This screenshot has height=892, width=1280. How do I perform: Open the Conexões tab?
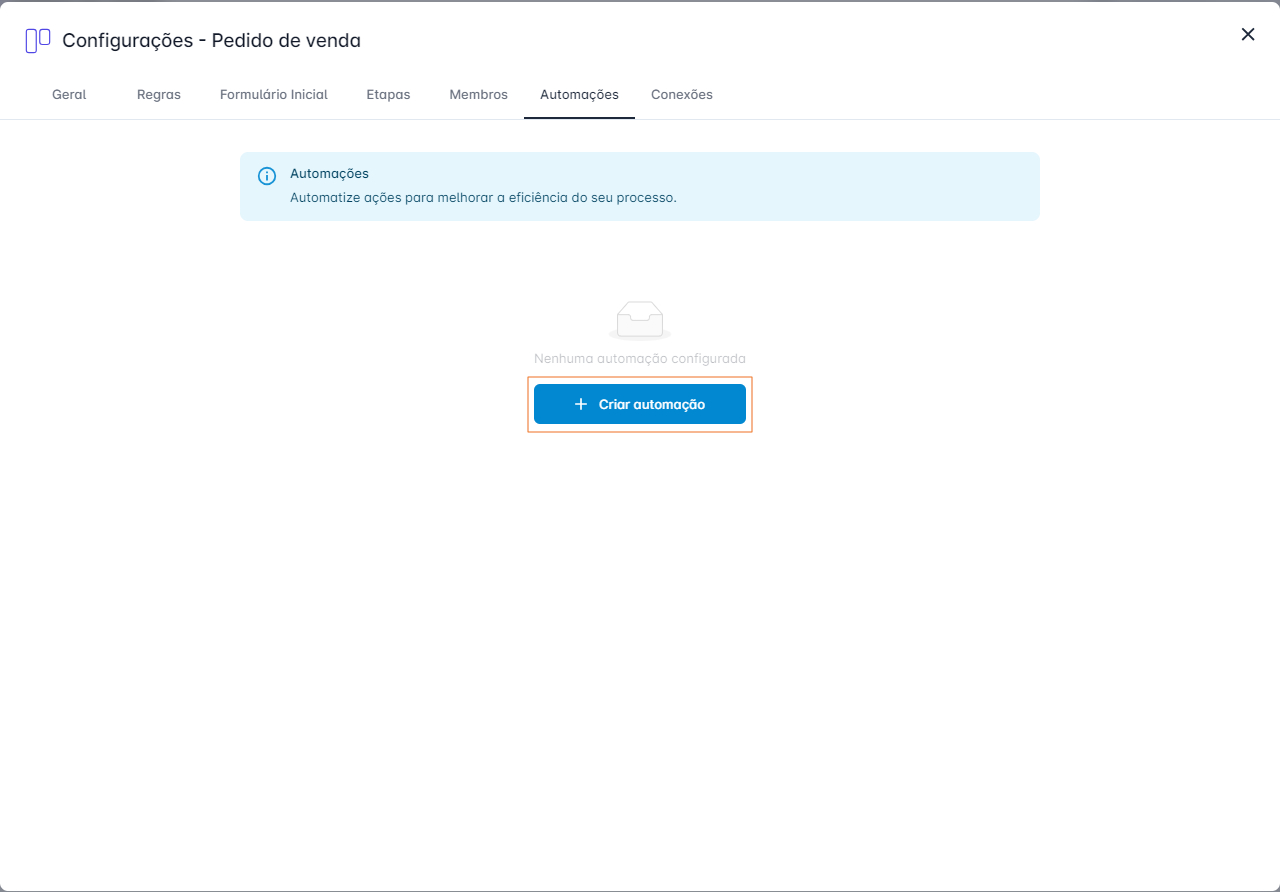[x=681, y=95]
